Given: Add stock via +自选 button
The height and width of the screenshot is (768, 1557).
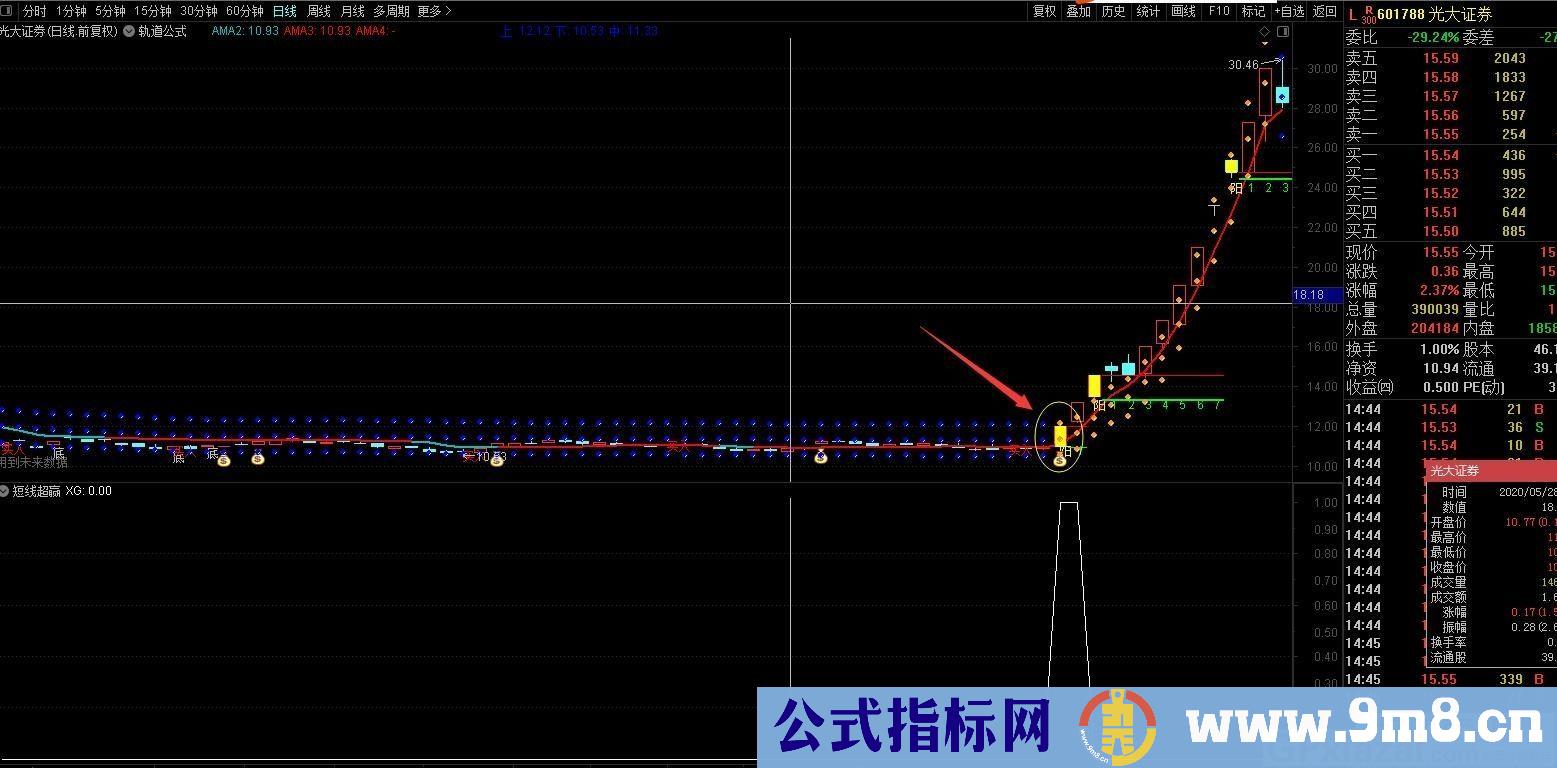Looking at the screenshot, I should (1289, 11).
